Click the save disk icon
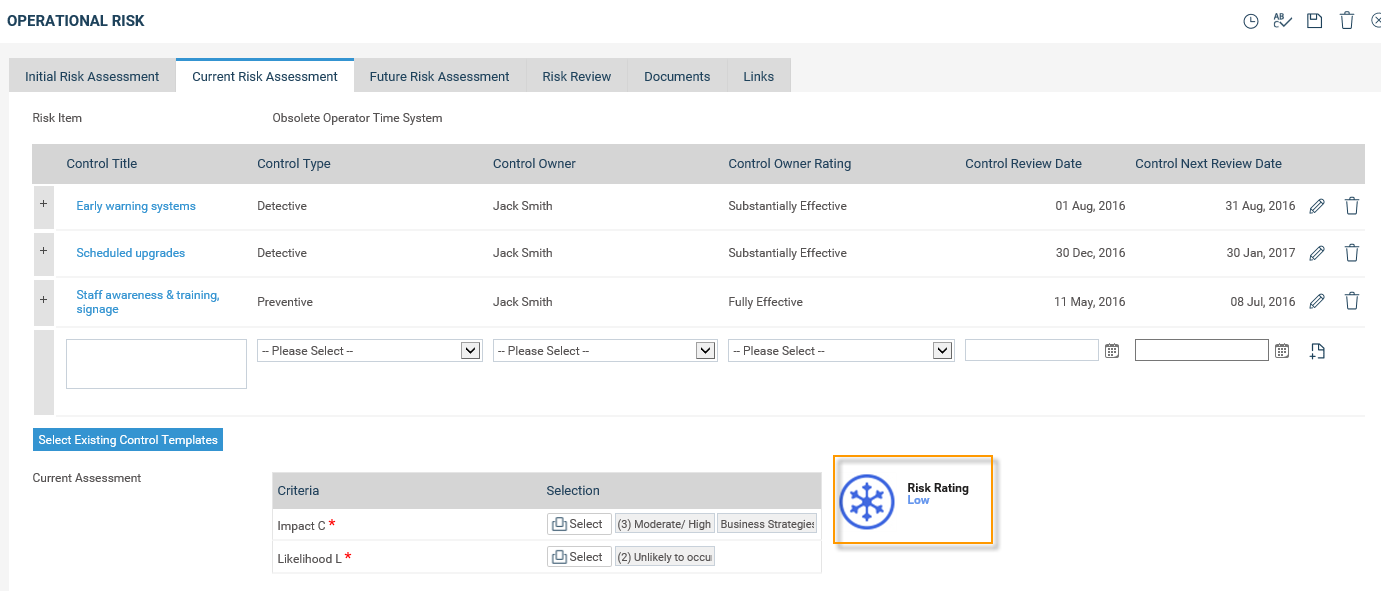The height and width of the screenshot is (591, 1381). coord(1314,21)
